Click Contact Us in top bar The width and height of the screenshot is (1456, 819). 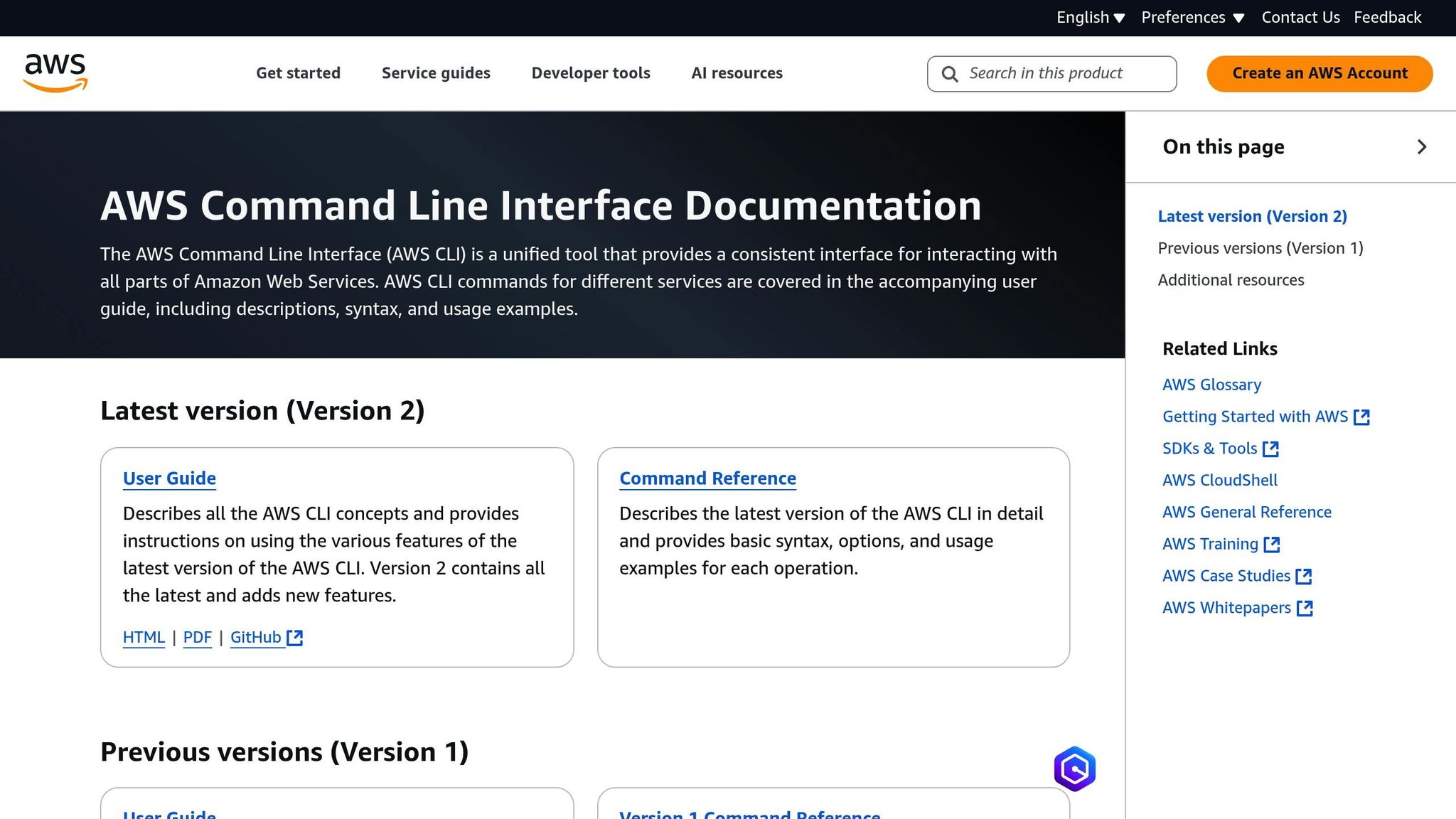[x=1300, y=18]
